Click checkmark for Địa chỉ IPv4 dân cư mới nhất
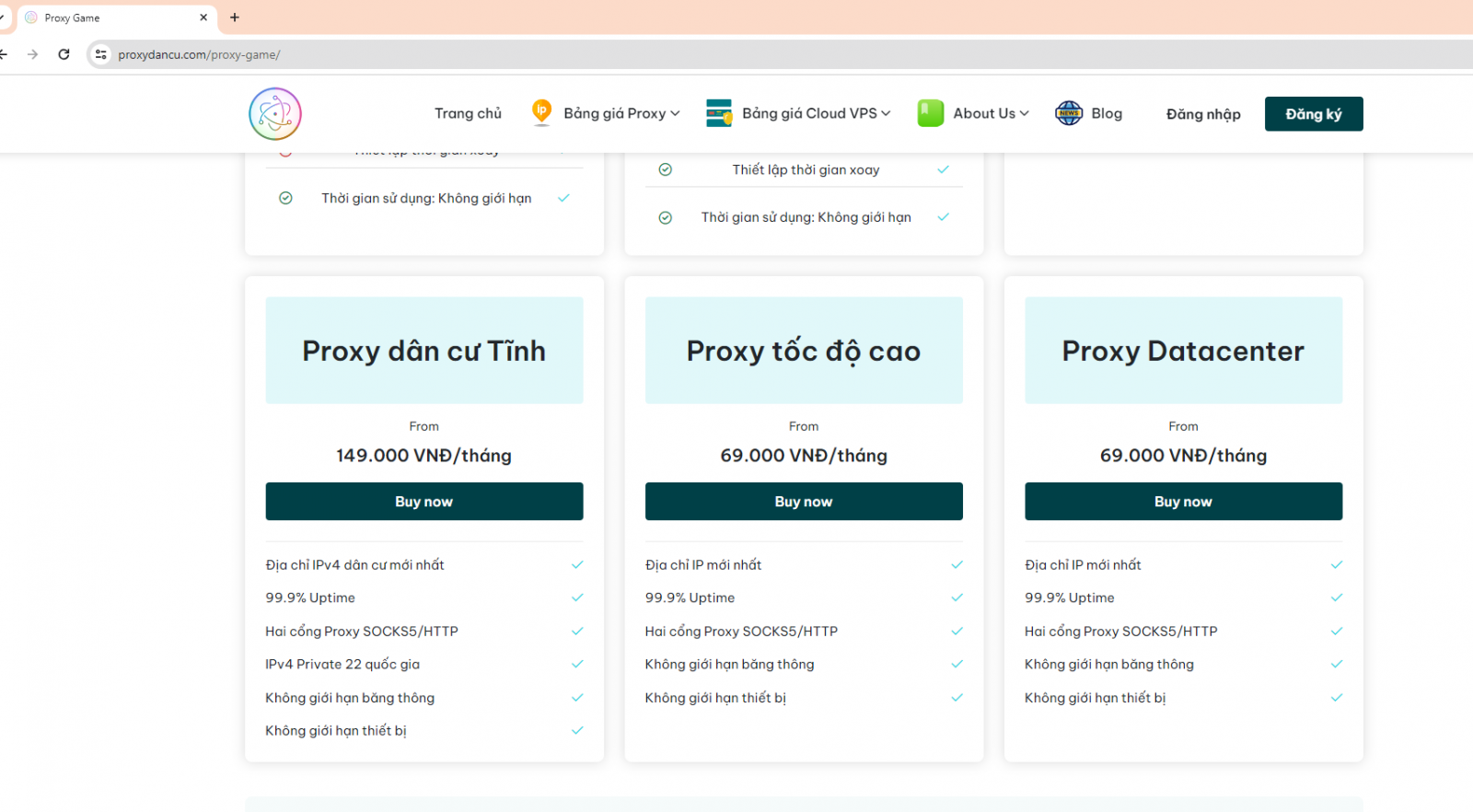Screen dimensions: 1473x812 577,564
